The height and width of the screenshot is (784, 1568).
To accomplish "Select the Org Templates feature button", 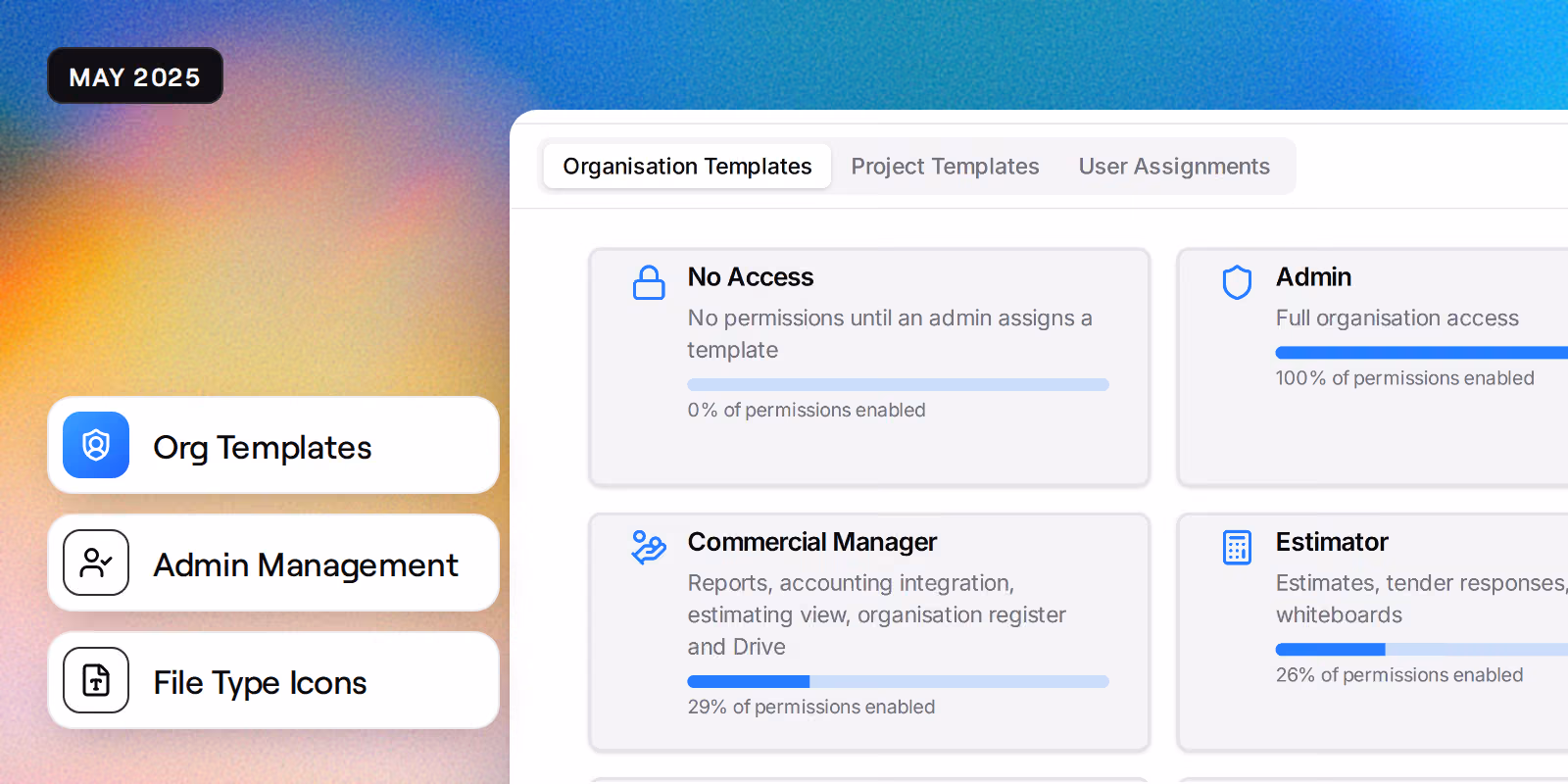I will pyautogui.click(x=273, y=445).
